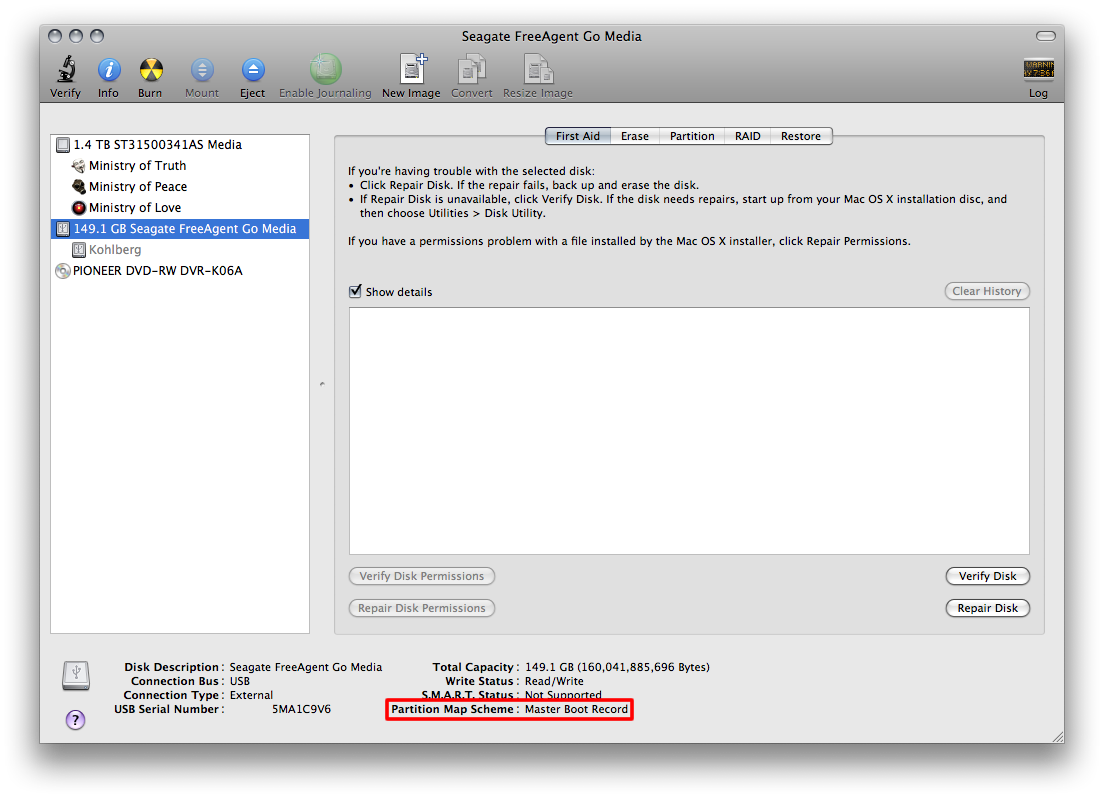
Task: Click the Burn radiation icon
Action: point(151,70)
